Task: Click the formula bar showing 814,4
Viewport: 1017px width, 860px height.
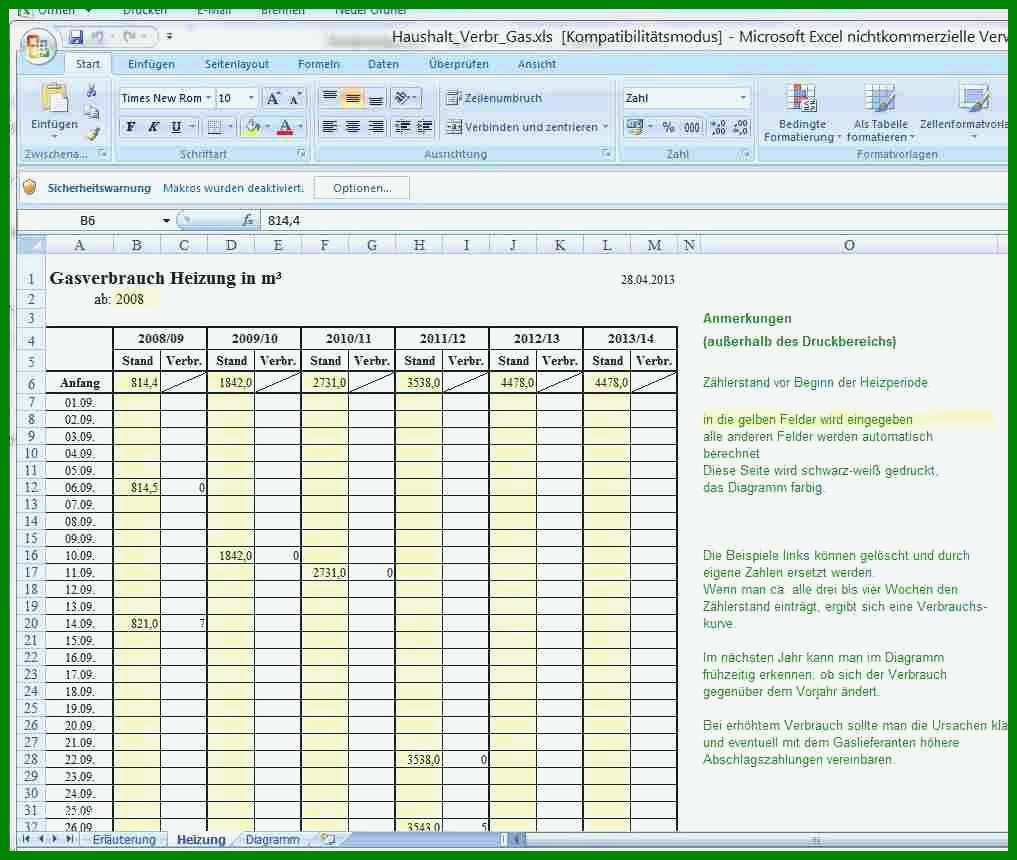Action: coord(633,221)
